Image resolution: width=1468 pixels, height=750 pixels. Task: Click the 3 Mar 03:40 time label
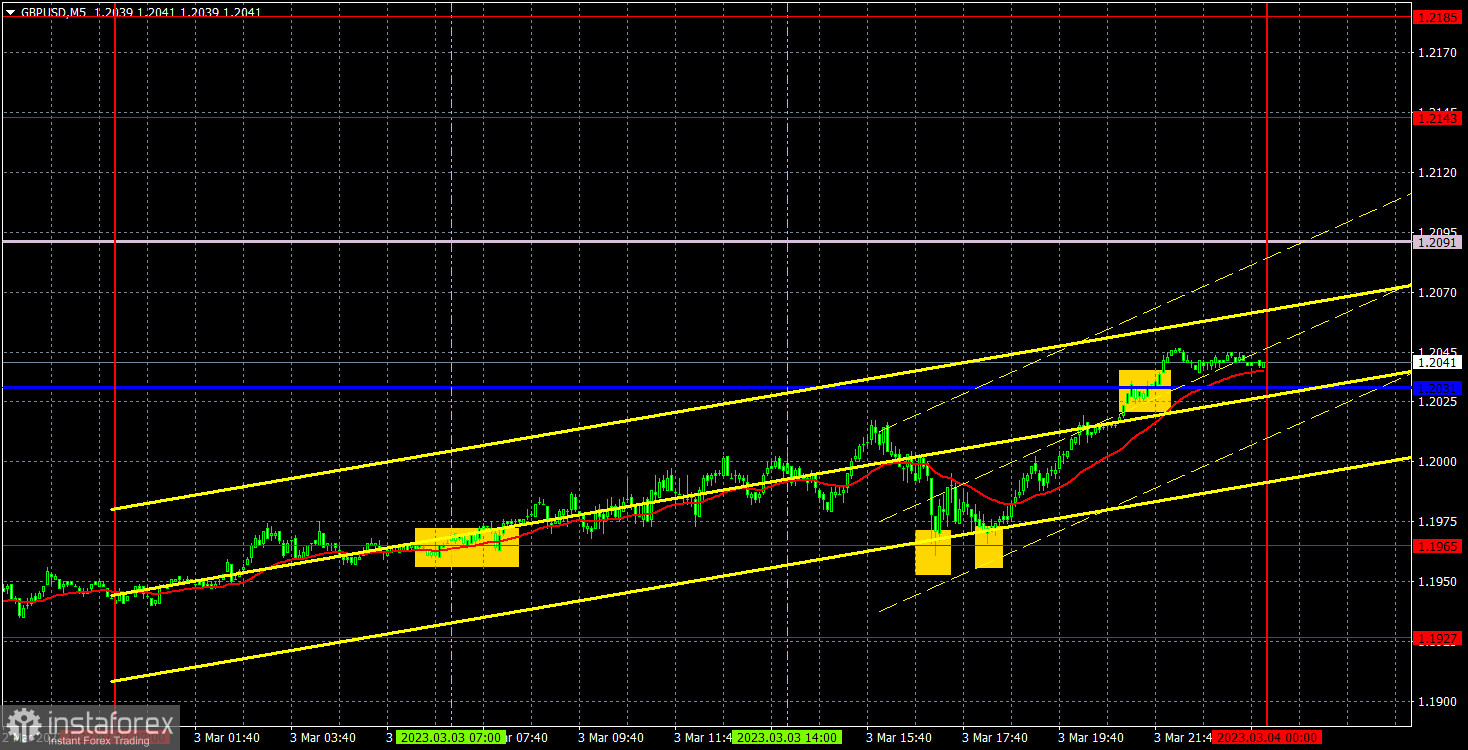(x=323, y=737)
